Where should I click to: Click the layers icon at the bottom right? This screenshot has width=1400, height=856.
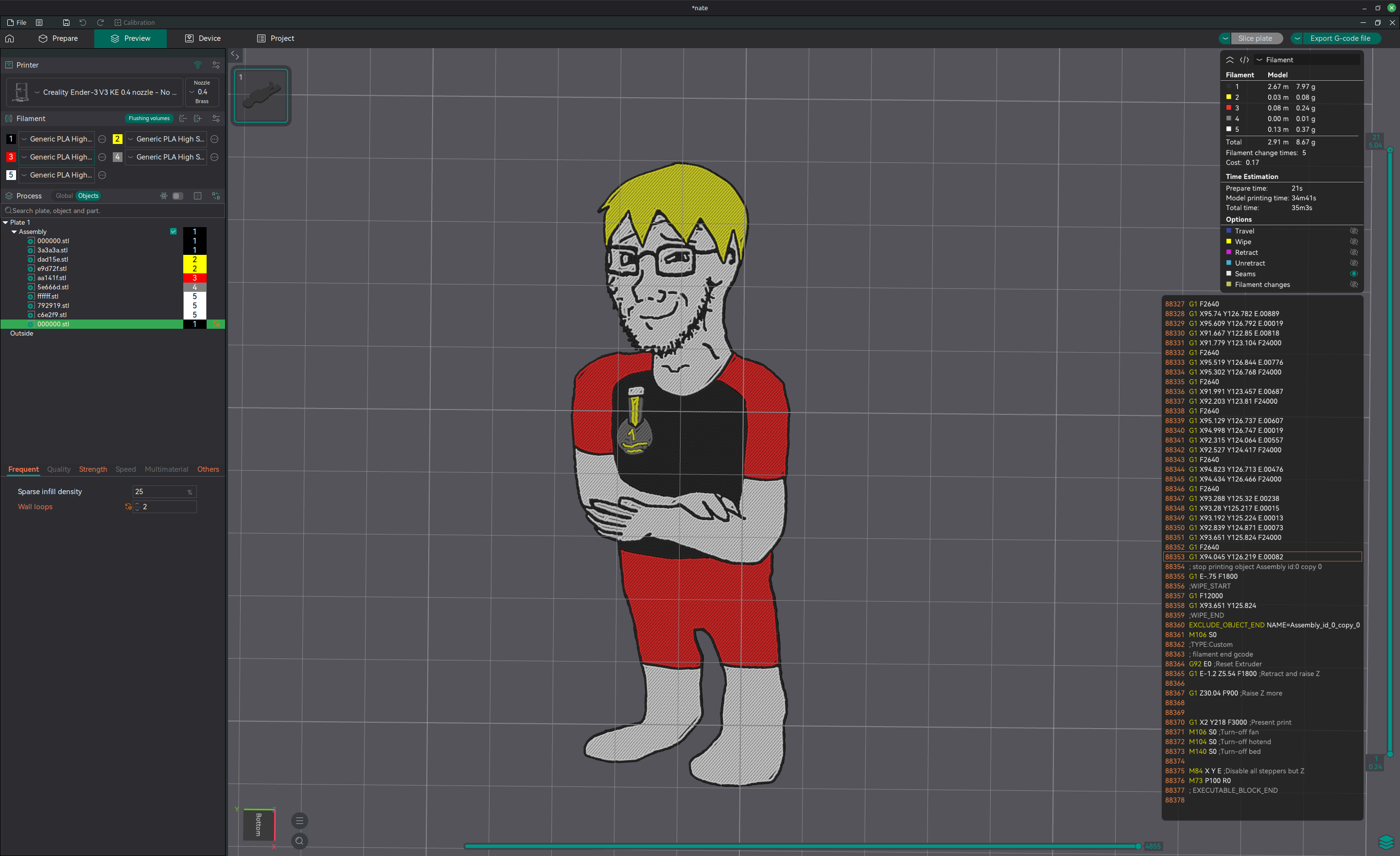(x=1386, y=842)
